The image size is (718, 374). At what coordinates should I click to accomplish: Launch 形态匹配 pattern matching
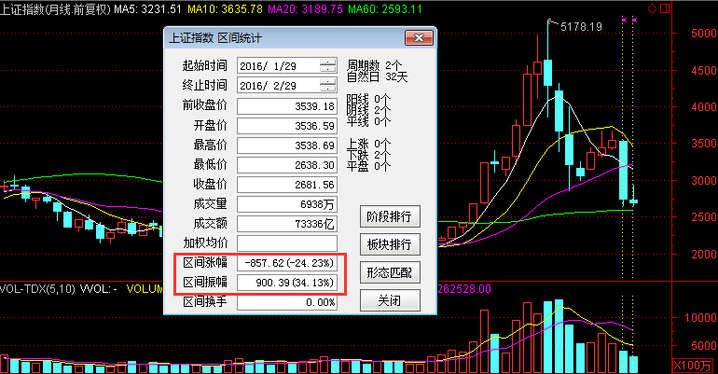(390, 273)
